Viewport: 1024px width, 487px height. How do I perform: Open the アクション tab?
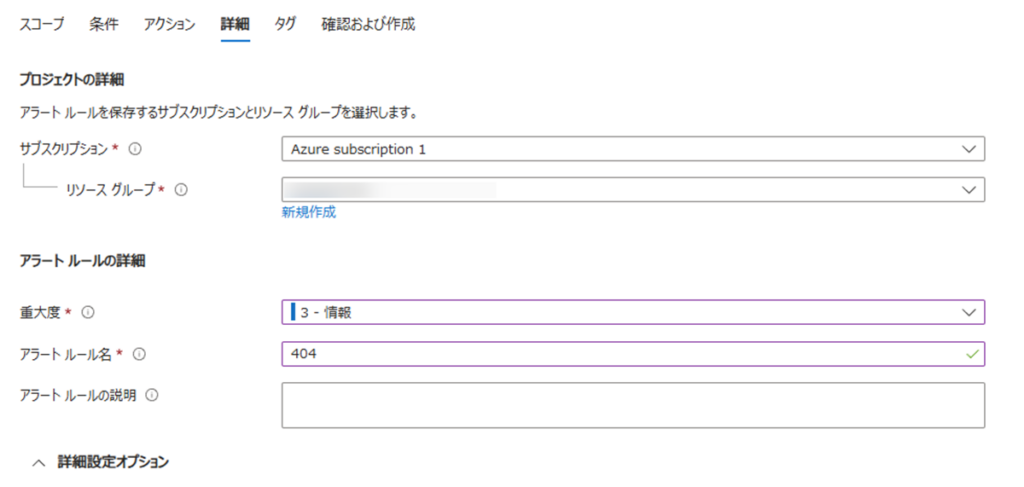point(169,25)
